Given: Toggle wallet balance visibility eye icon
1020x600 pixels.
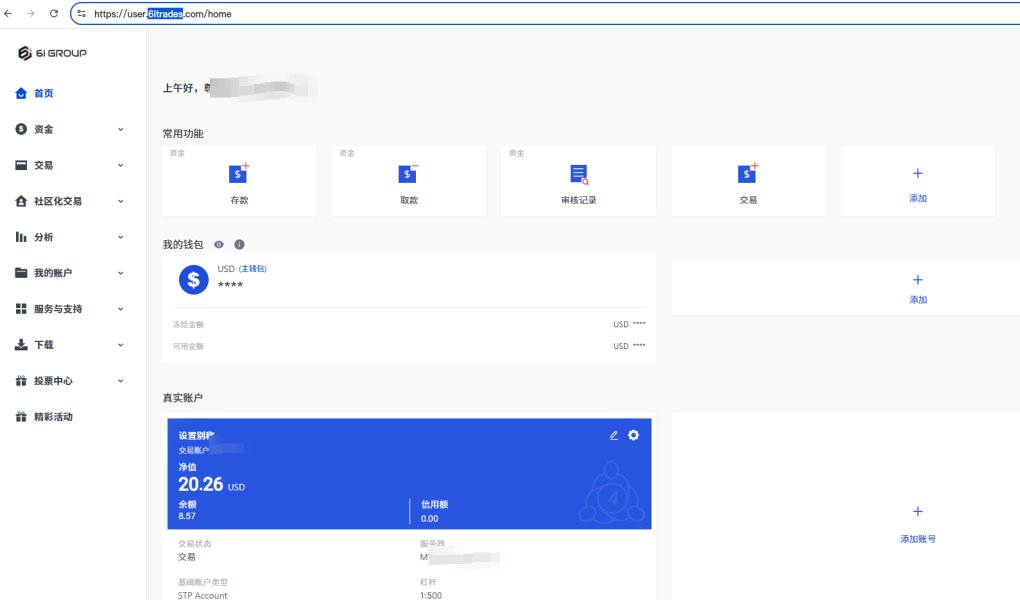Looking at the screenshot, I should click(x=219, y=245).
